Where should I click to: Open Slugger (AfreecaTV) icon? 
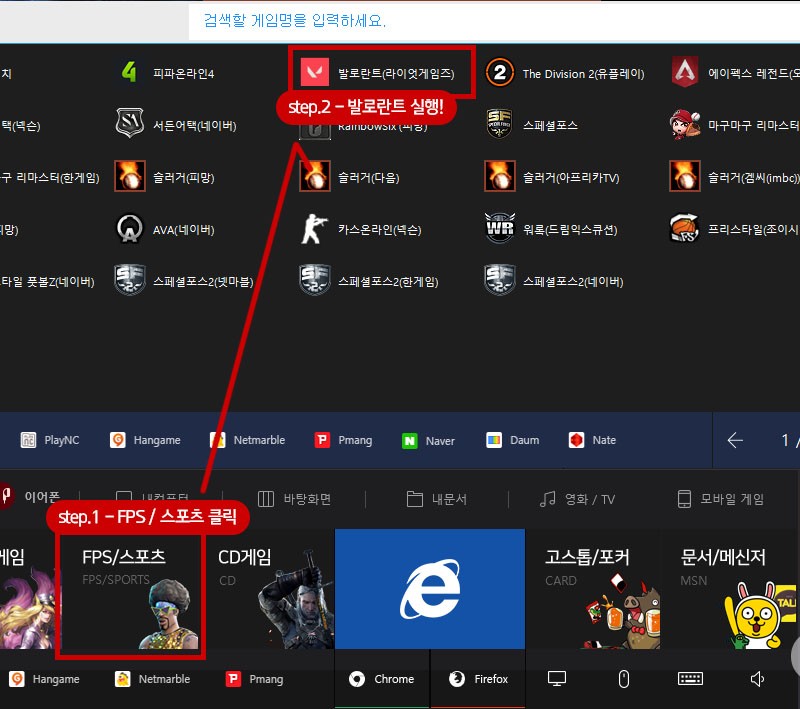click(499, 176)
